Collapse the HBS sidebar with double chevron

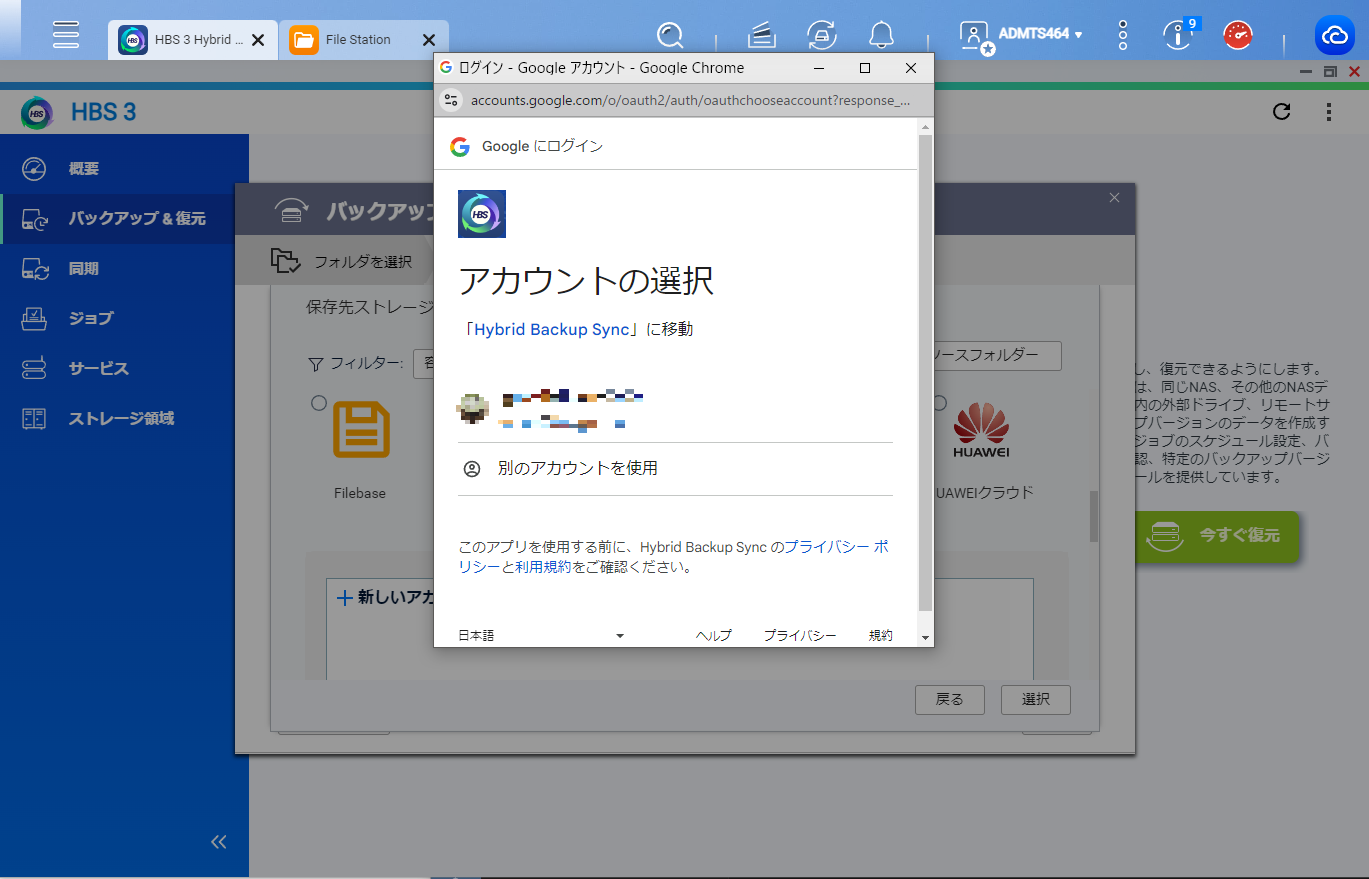219,842
